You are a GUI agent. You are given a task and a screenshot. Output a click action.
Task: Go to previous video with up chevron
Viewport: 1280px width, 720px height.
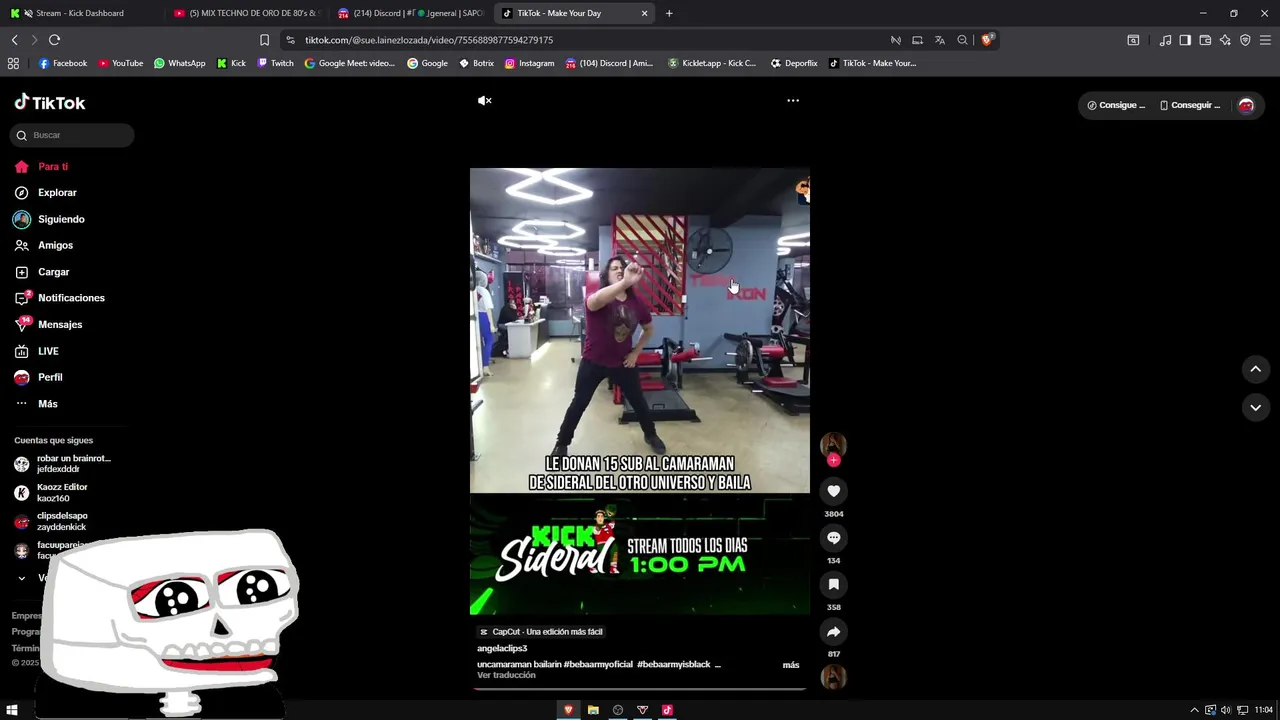click(x=1255, y=369)
